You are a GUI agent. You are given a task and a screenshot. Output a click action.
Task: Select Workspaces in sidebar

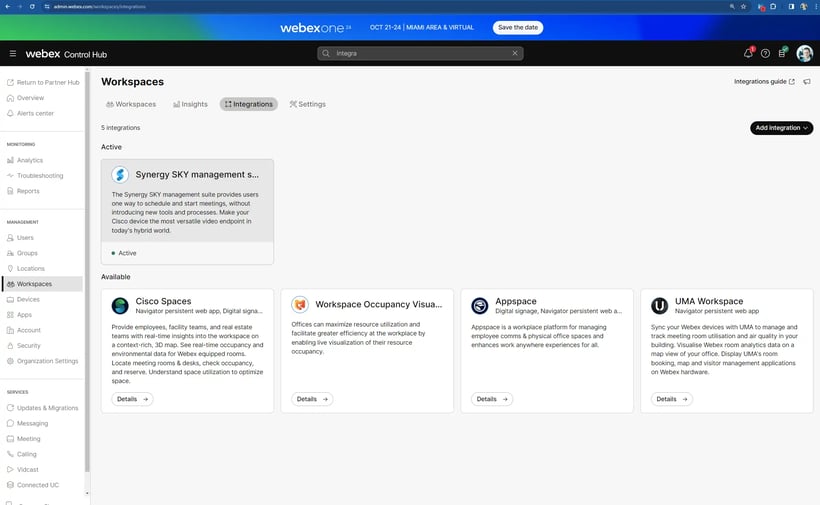(43, 284)
